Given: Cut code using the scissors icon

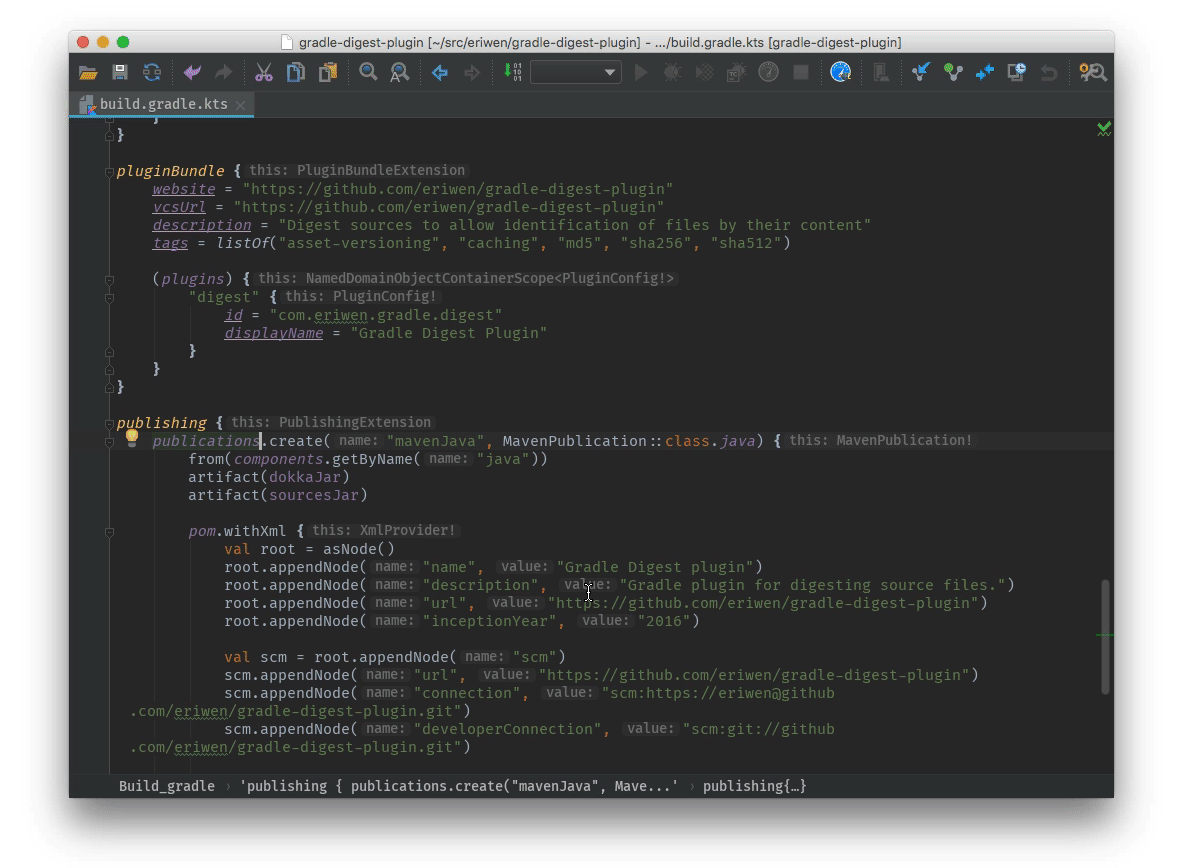Looking at the screenshot, I should coord(263,72).
